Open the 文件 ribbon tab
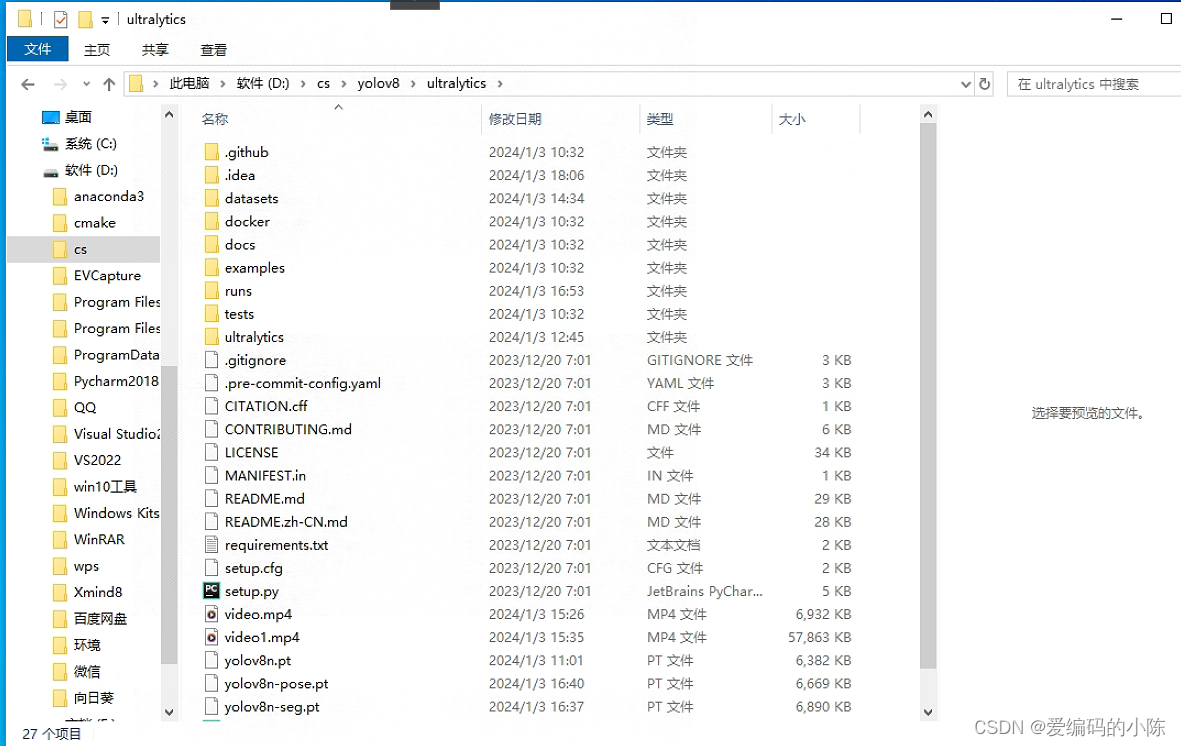 click(38, 49)
